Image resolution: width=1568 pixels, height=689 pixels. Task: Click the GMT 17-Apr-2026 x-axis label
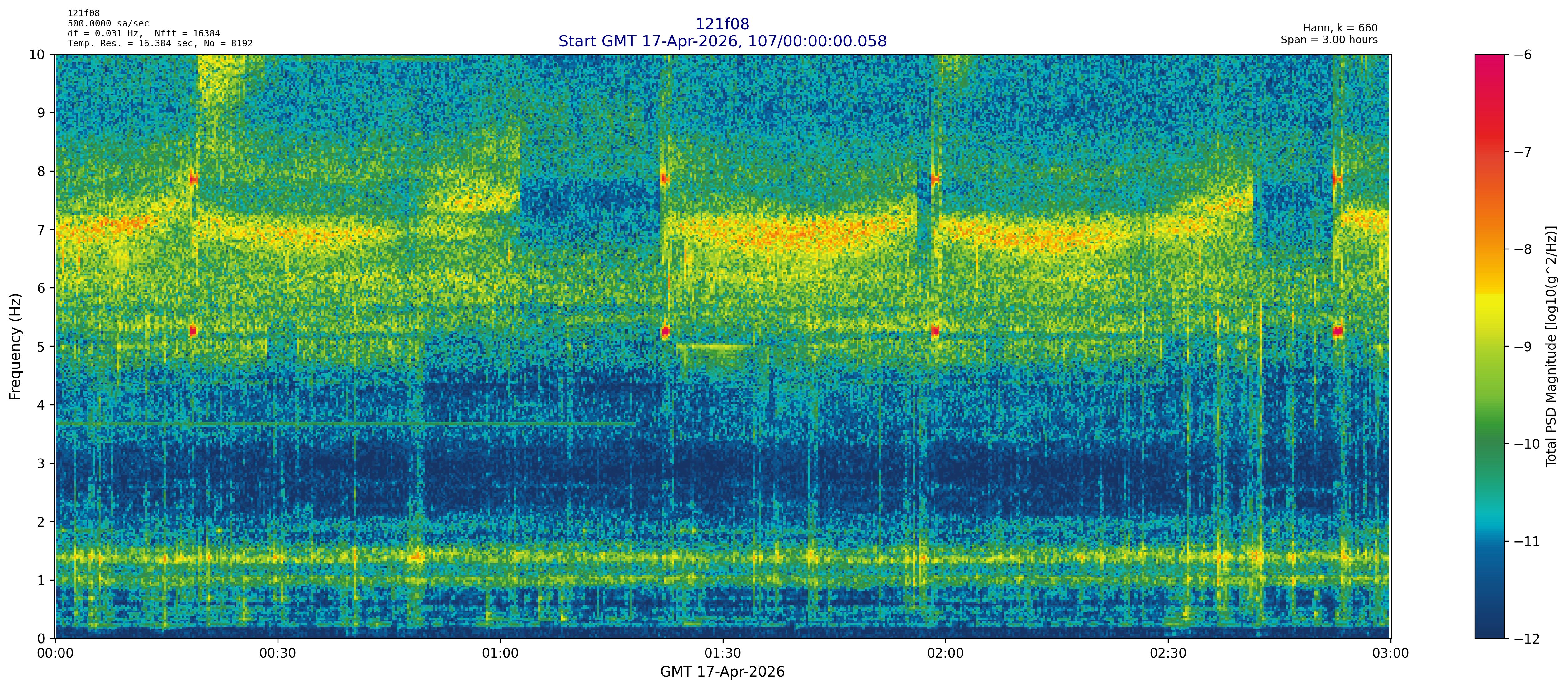722,672
